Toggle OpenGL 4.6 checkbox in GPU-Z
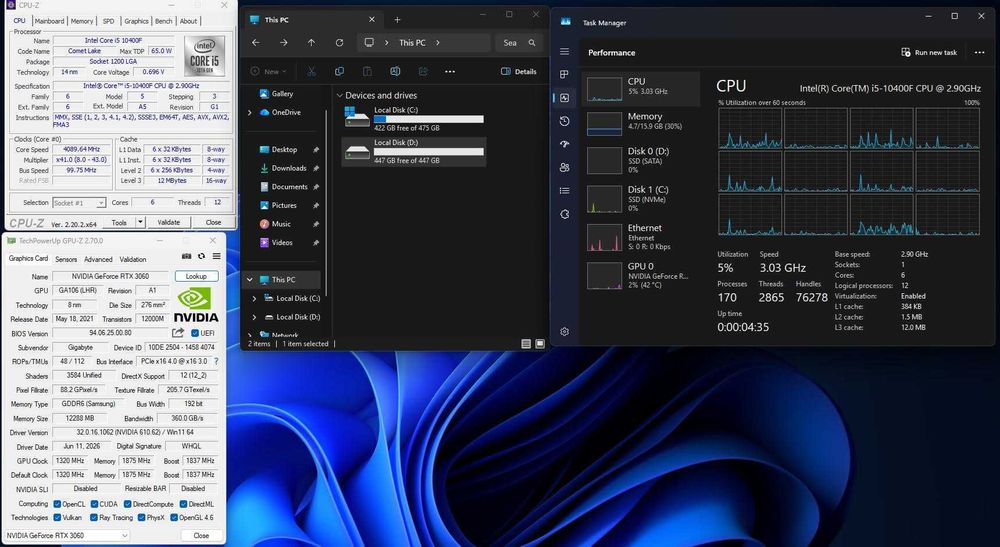This screenshot has height=547, width=1000. [x=174, y=518]
